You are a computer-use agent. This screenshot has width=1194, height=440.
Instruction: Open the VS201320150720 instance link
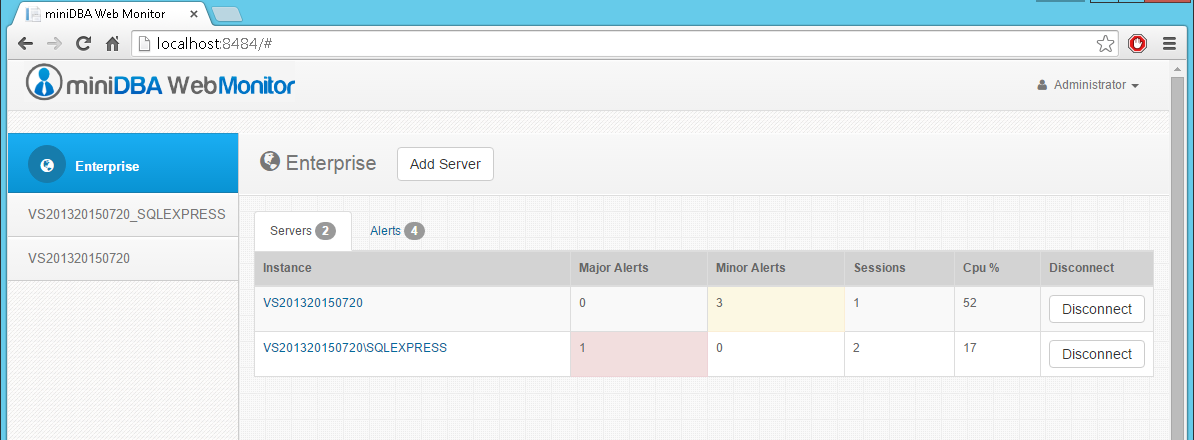pos(313,303)
